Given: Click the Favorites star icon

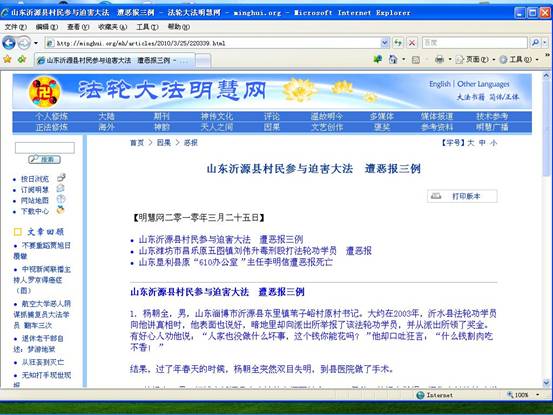Looking at the screenshot, I should (7, 59).
